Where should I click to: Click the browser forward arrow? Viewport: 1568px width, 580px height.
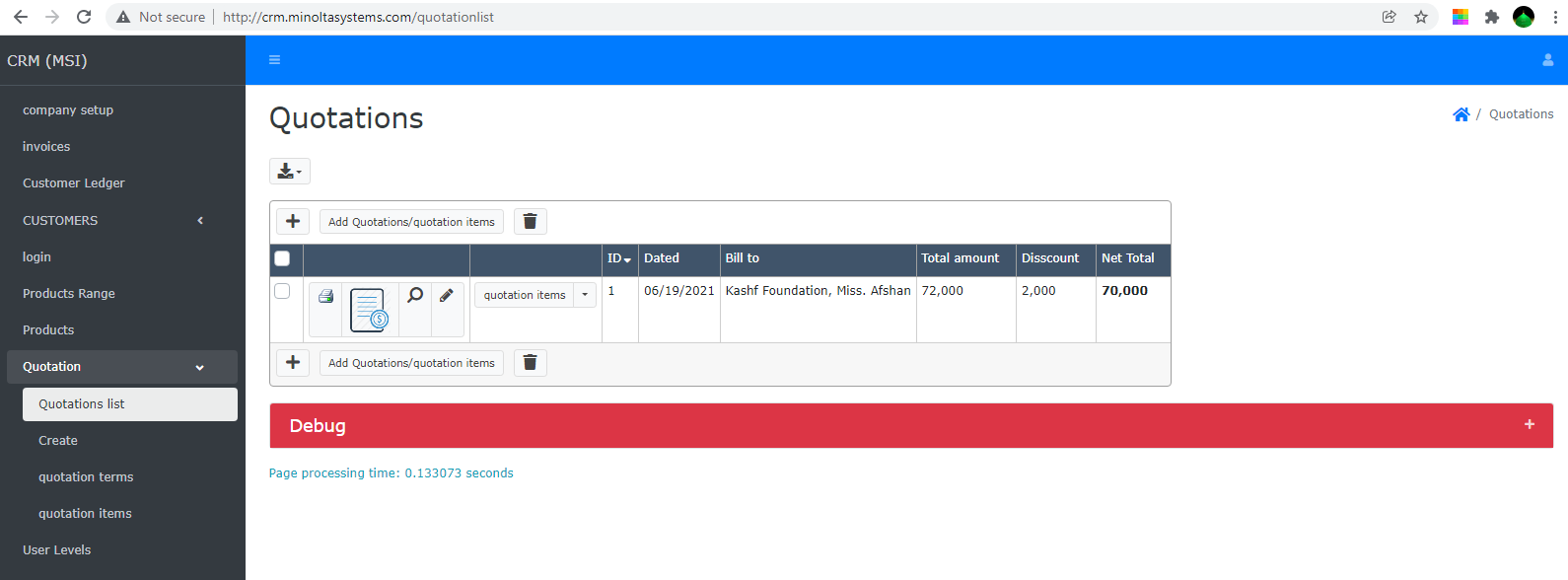click(52, 17)
